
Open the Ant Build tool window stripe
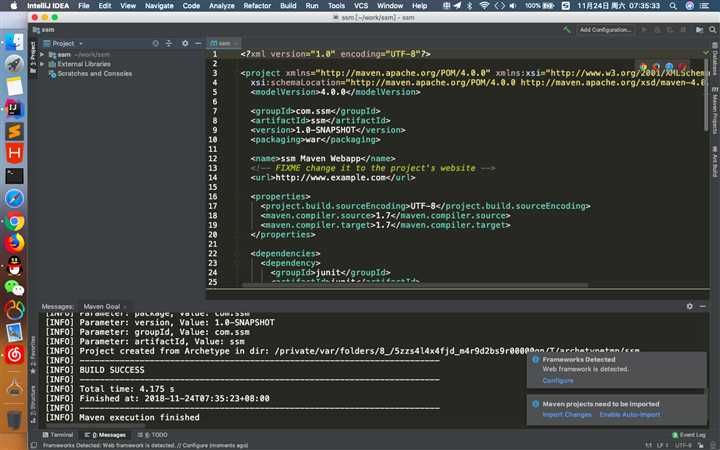click(715, 162)
